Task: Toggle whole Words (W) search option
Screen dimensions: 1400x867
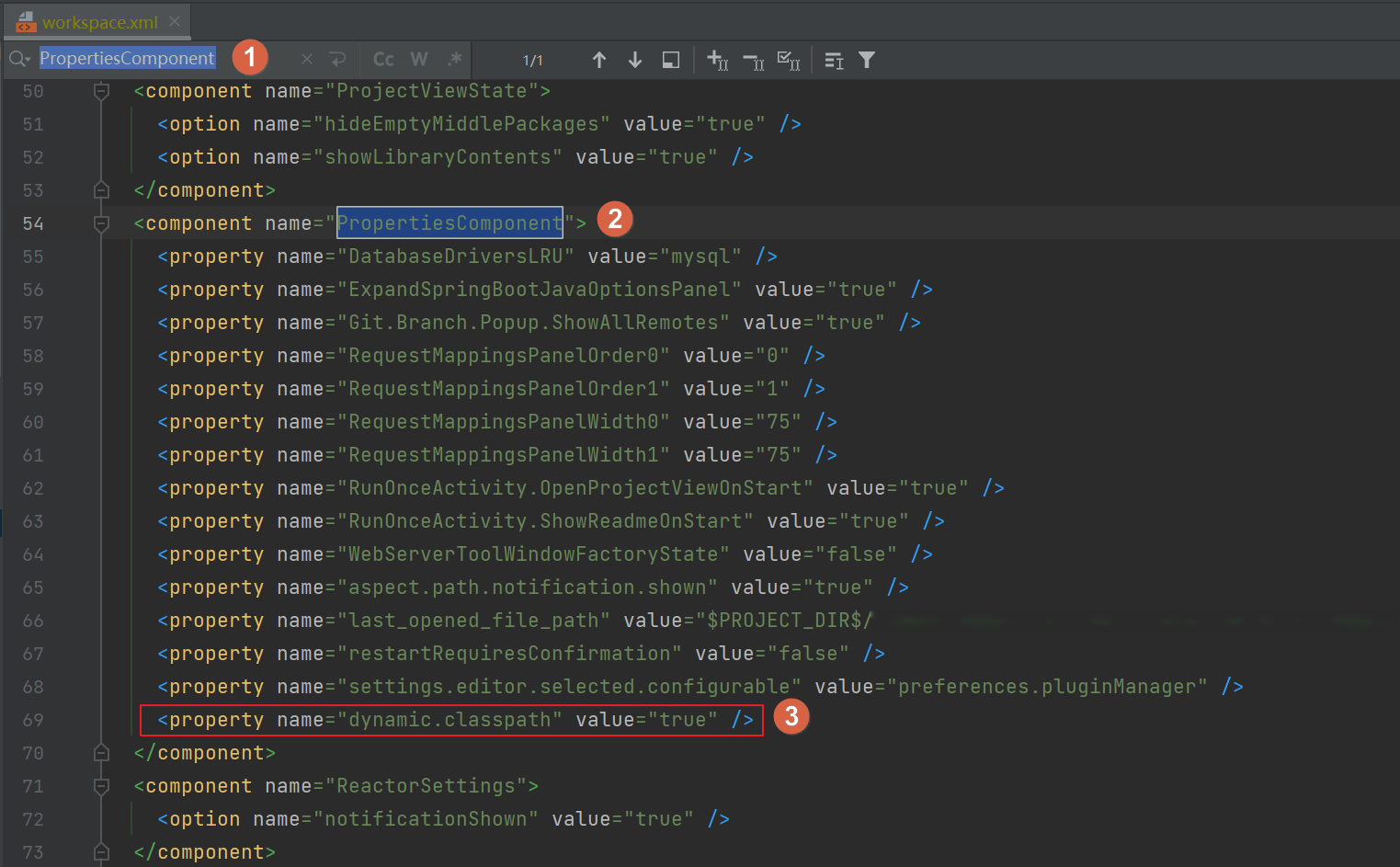Action: click(419, 59)
